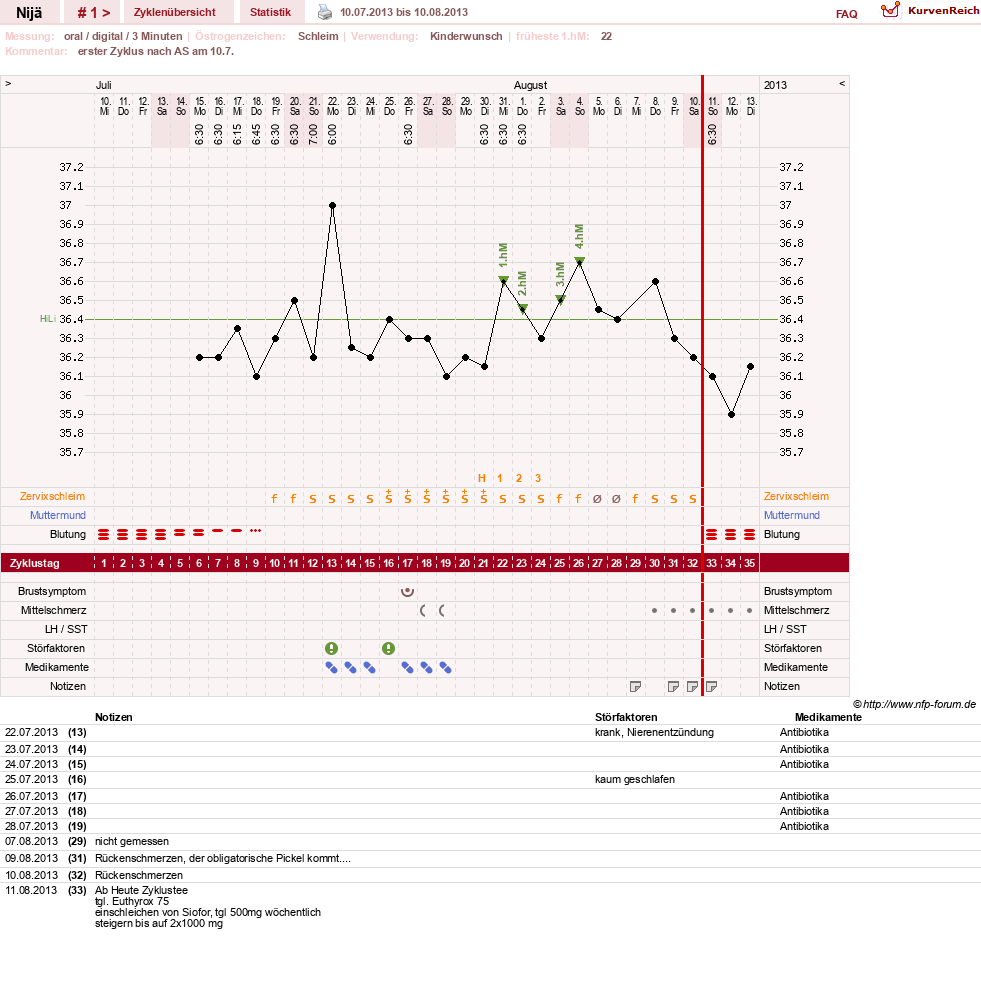The image size is (981, 999).
Task: Click 'krank, Nierenentzündung' Störfaktoren entry
Action: 654,733
